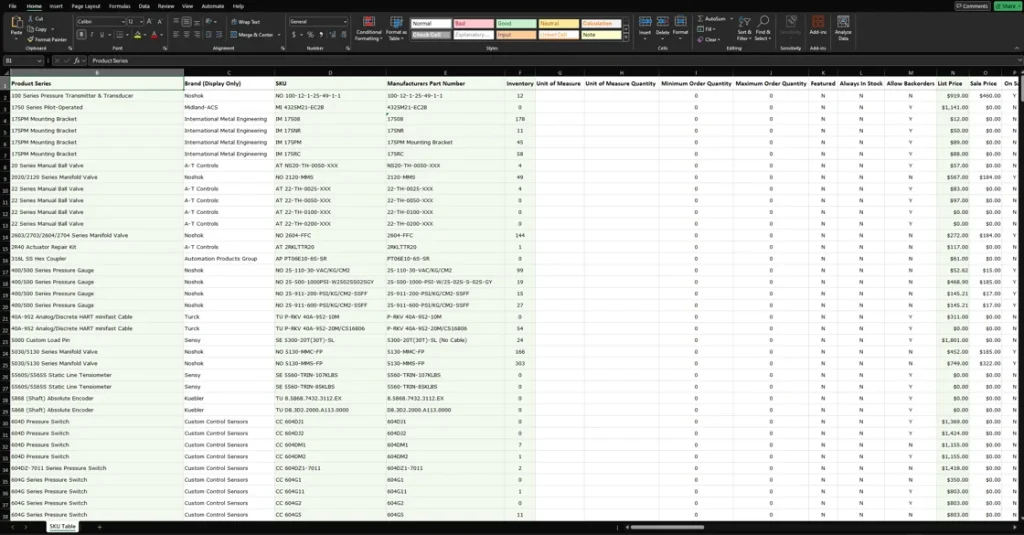Select the SKU Table sheet tab
Image resolution: width=1024 pixels, height=535 pixels.
[x=62, y=526]
